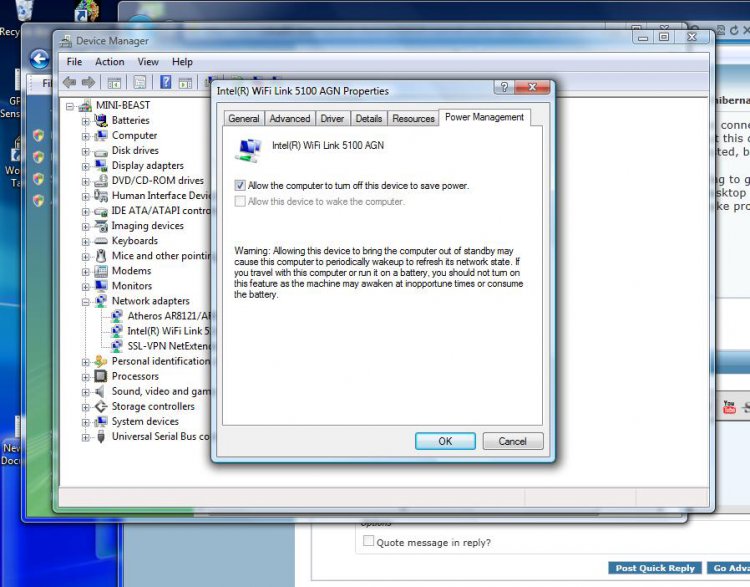Select the Monitors icon
The image size is (750, 587).
tap(101, 286)
